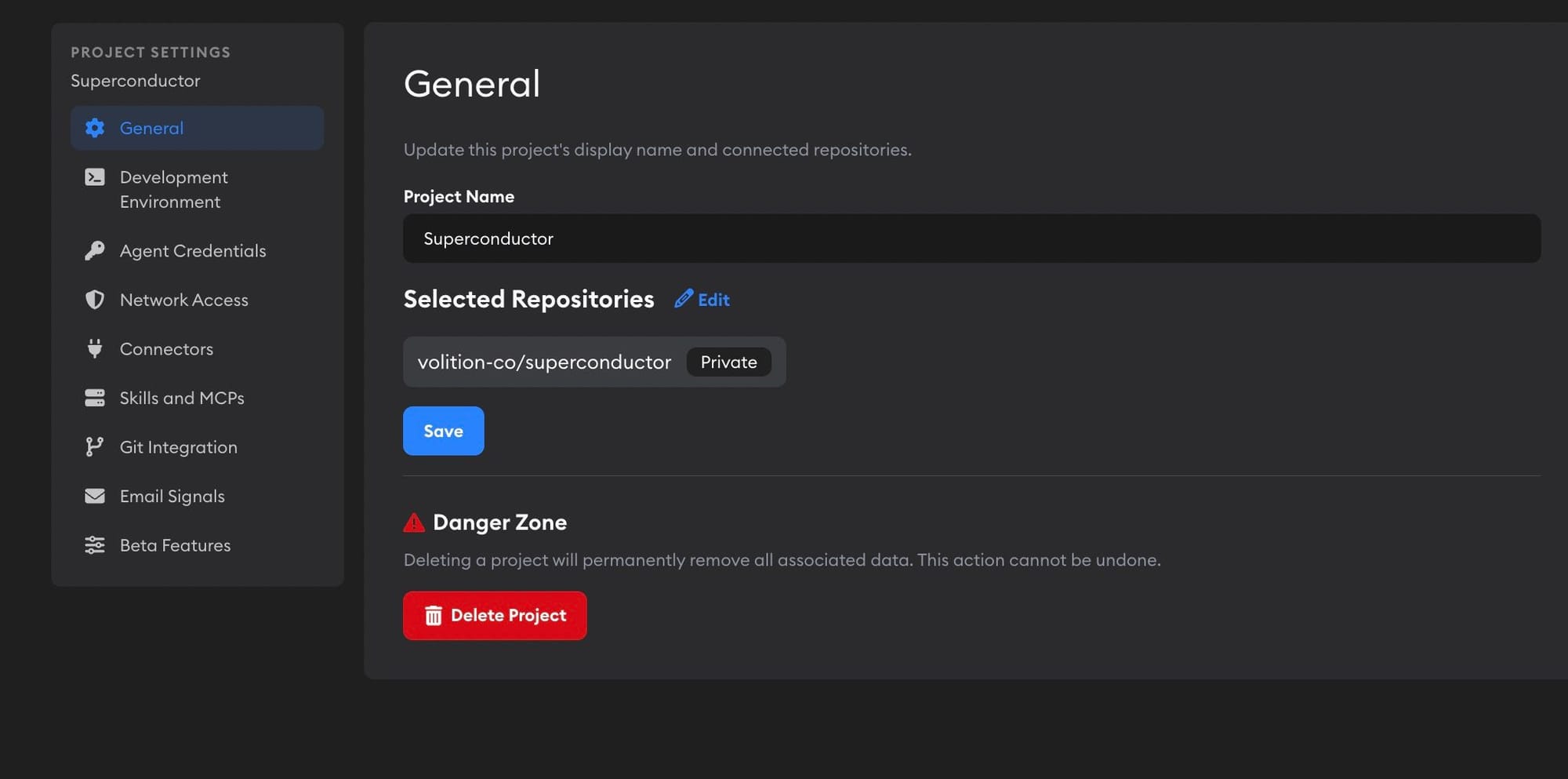The image size is (1568, 779).
Task: Open Email Signals settings
Action: click(197, 496)
